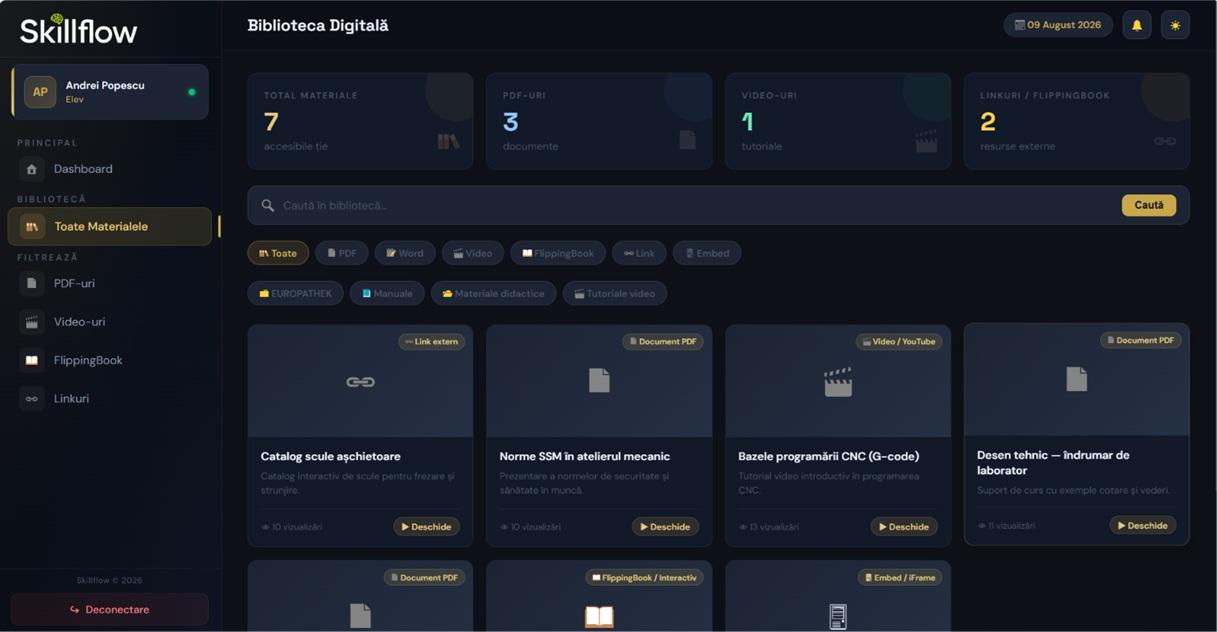Open Linkuri filter in sidebar
The width and height of the screenshot is (1217, 632).
pyautogui.click(x=110, y=399)
